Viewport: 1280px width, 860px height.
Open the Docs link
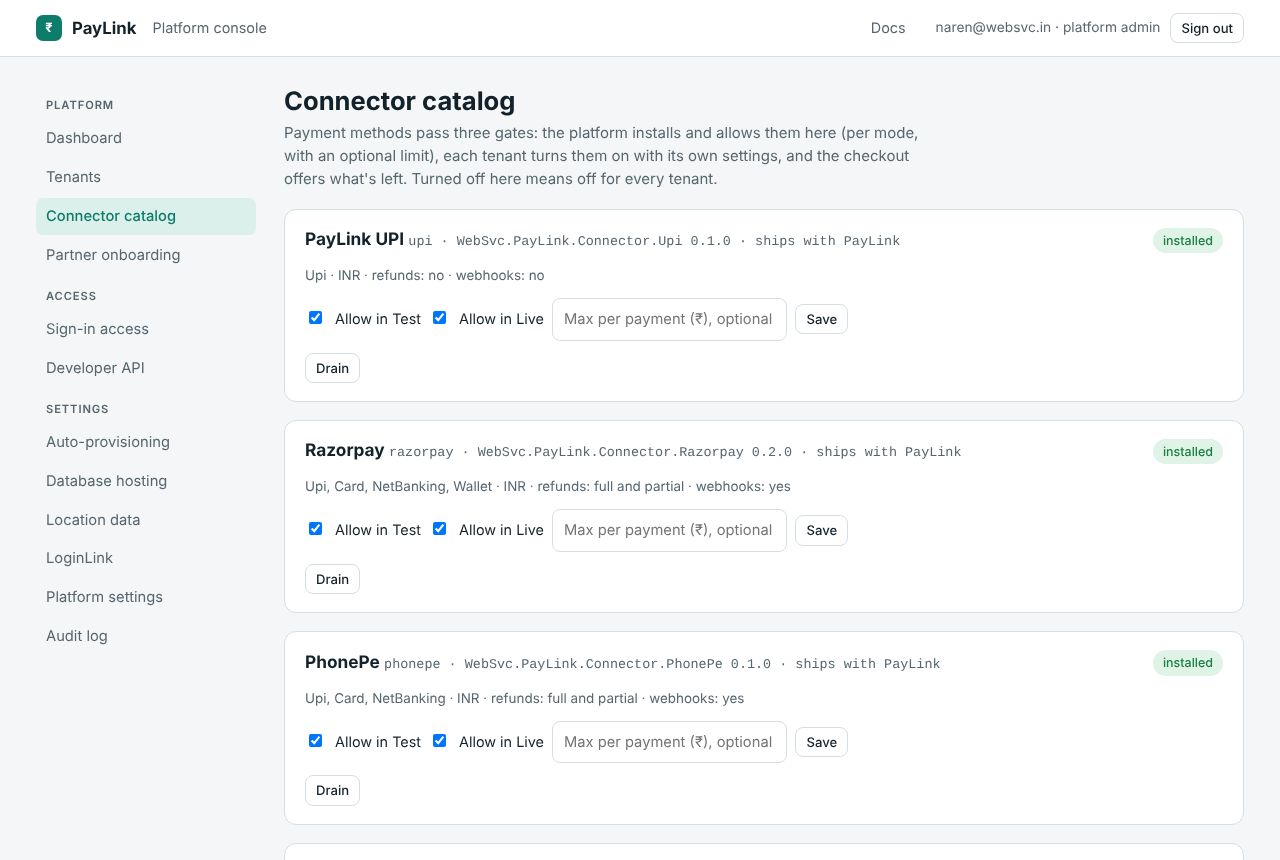pyautogui.click(x=888, y=28)
